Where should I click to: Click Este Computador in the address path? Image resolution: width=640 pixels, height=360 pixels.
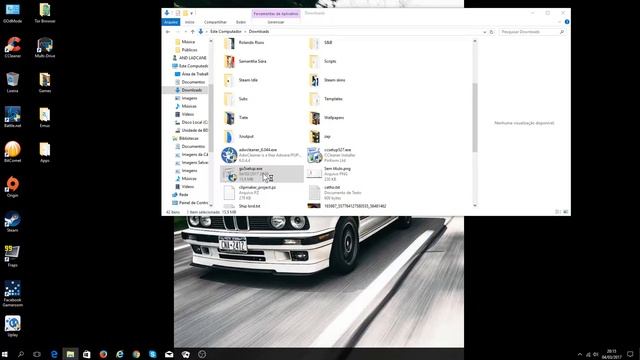click(226, 31)
